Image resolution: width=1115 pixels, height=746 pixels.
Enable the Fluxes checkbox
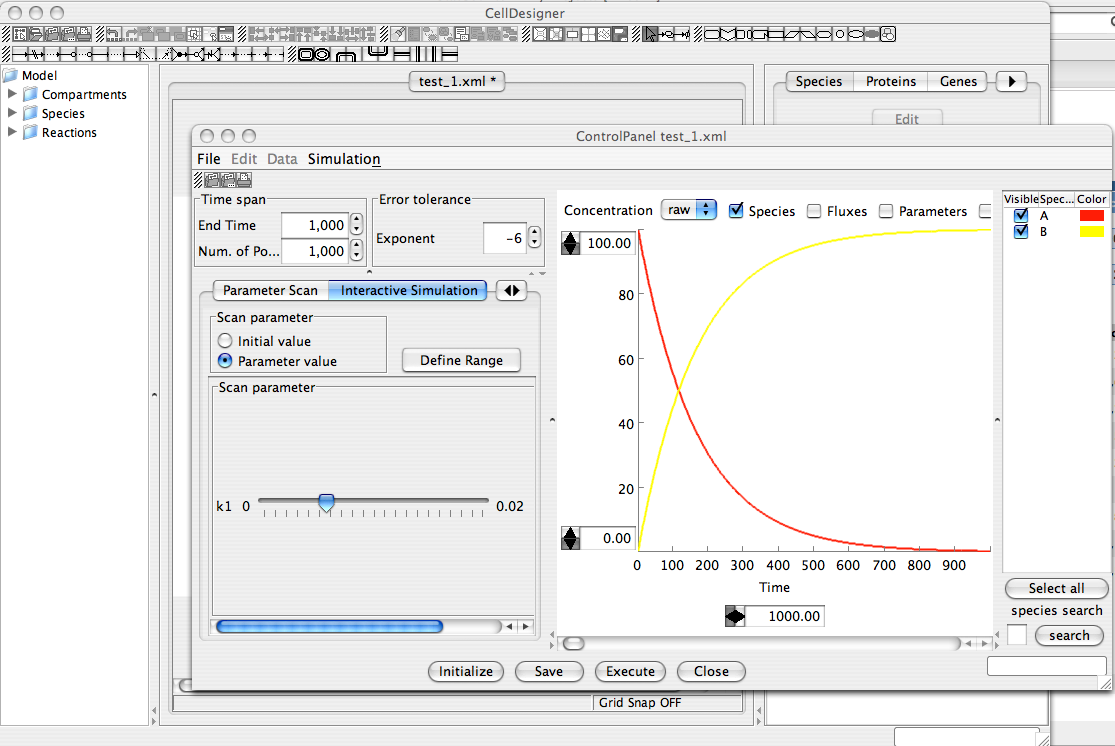pos(814,211)
